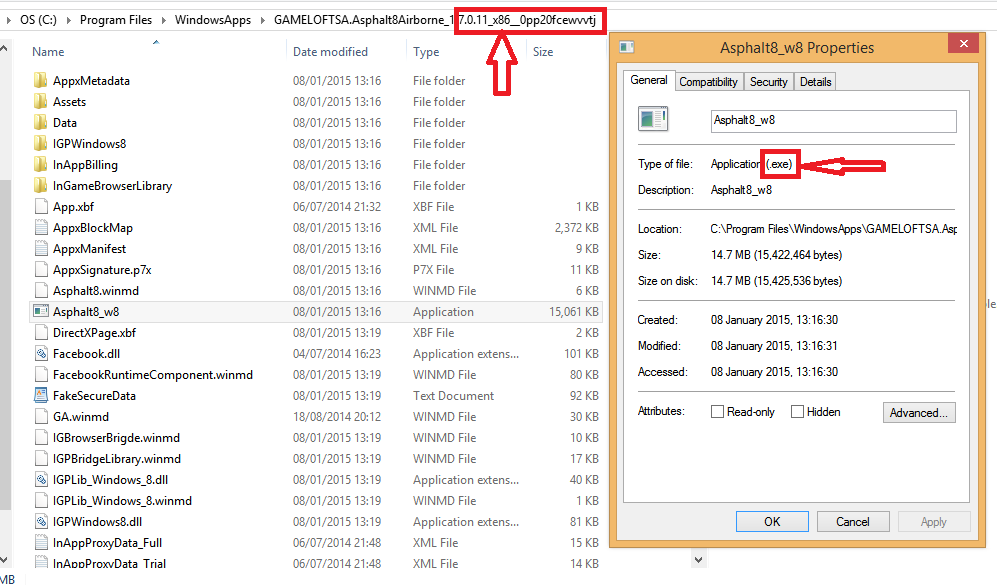Select the IGPWindows8 folder icon
Viewport: 997px width, 586px height.
pyautogui.click(x=40, y=143)
